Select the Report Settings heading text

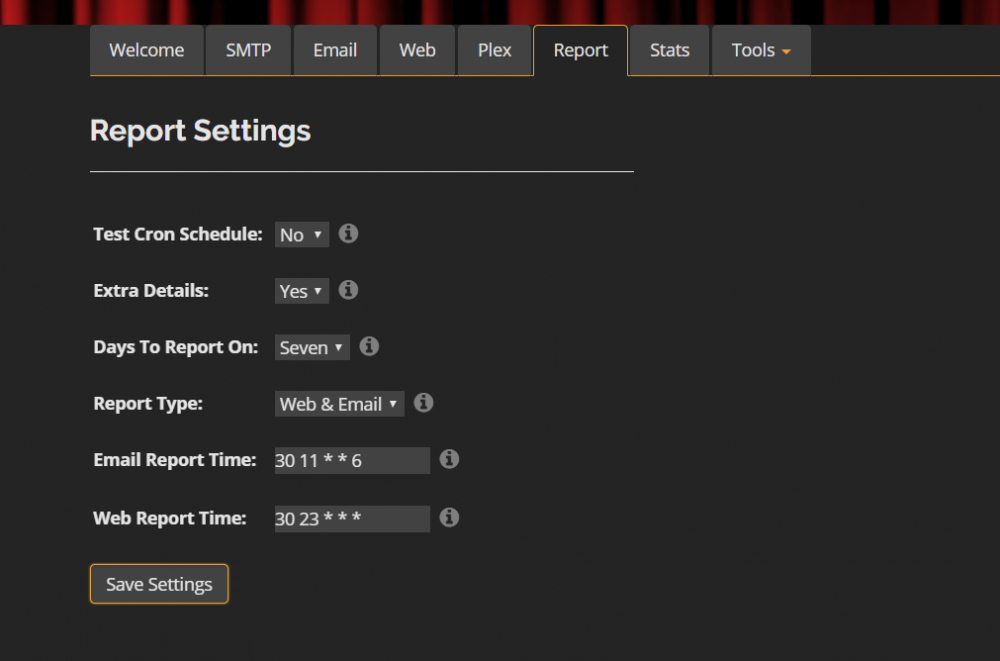pos(200,131)
